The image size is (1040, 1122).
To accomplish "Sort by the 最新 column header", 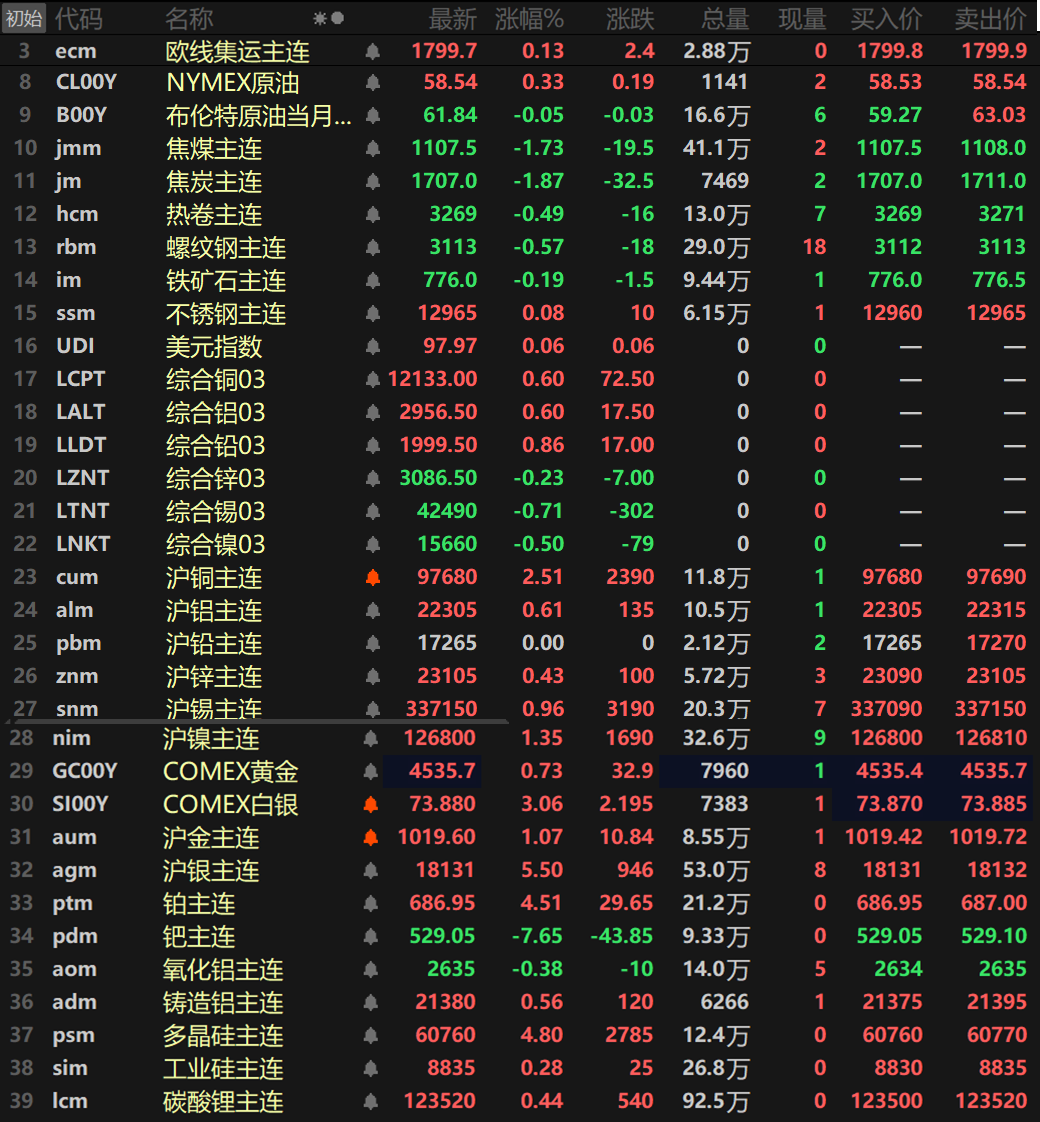I will [452, 19].
